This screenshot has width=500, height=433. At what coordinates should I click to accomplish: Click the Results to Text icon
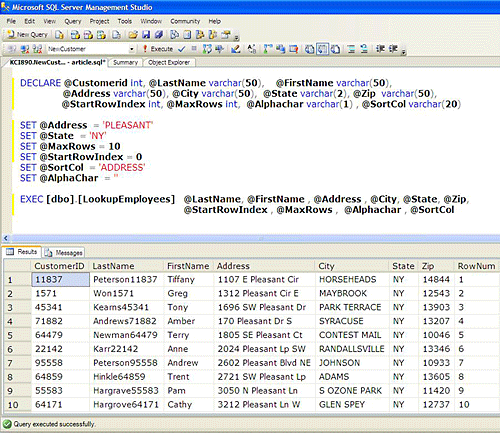point(309,49)
